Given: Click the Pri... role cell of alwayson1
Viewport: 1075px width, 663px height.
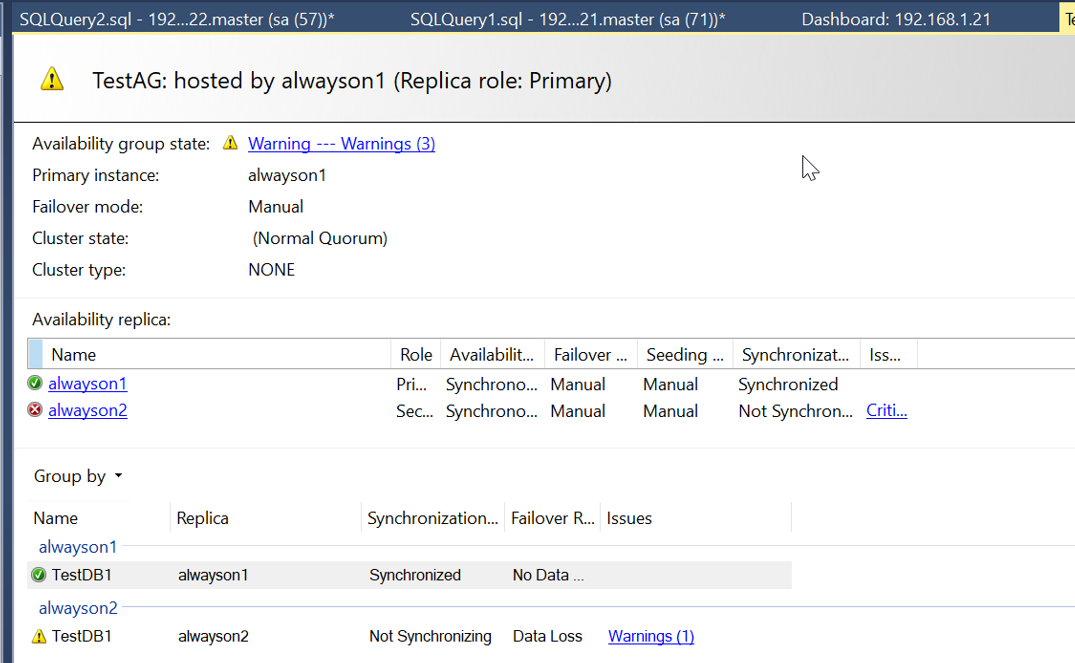Looking at the screenshot, I should [411, 384].
